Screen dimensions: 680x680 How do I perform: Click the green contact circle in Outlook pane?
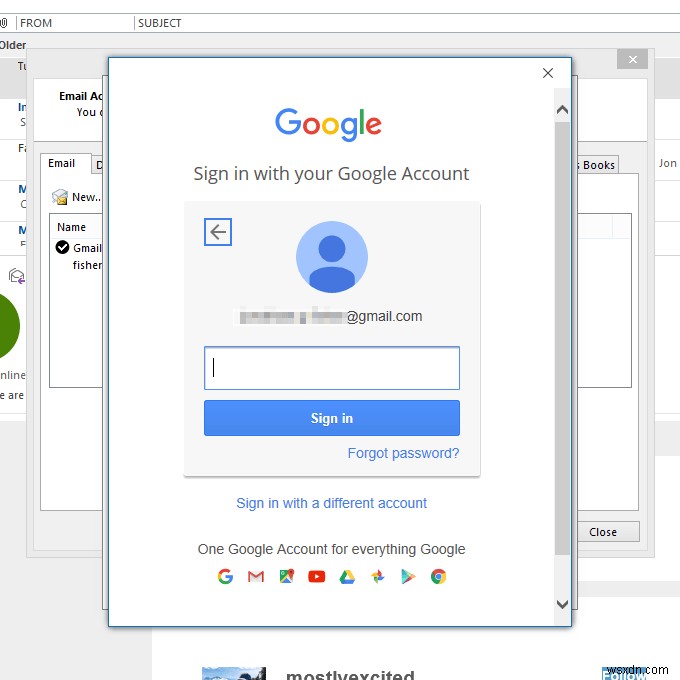[10, 326]
